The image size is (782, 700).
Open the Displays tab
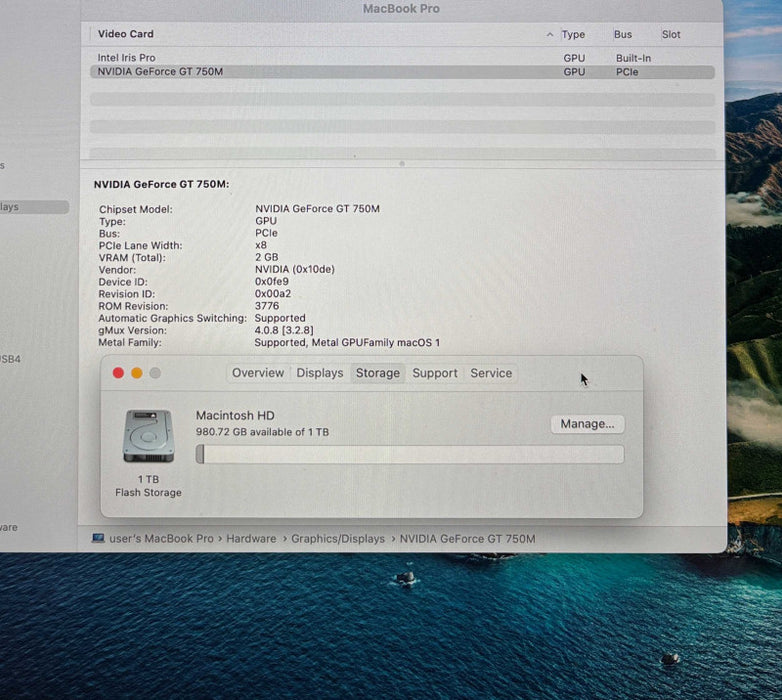tap(320, 373)
